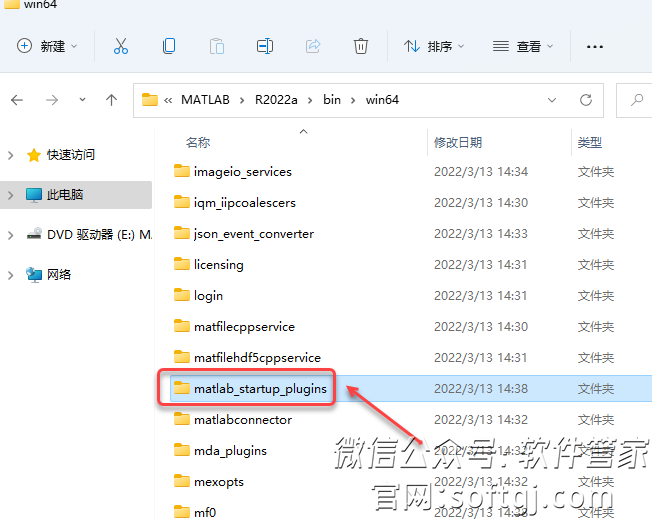Refresh the current folder
Image resolution: width=652 pixels, height=519 pixels.
pyautogui.click(x=586, y=100)
